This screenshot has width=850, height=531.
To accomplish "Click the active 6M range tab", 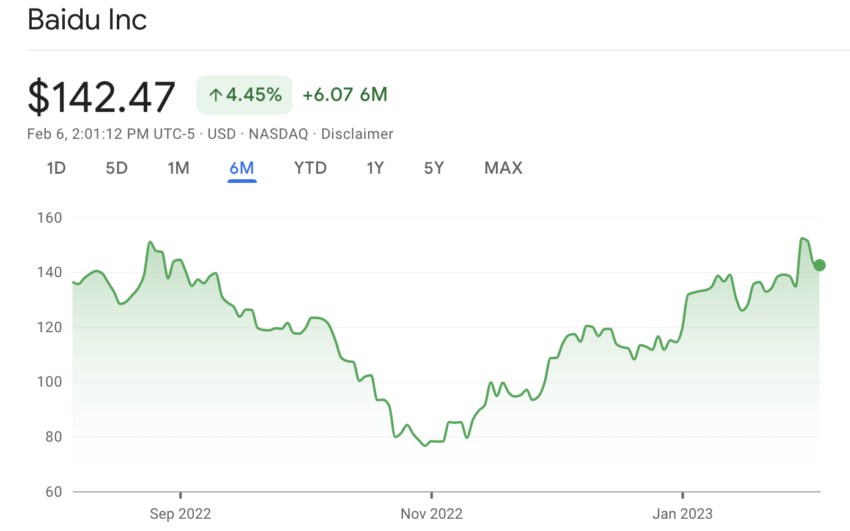I will click(242, 169).
